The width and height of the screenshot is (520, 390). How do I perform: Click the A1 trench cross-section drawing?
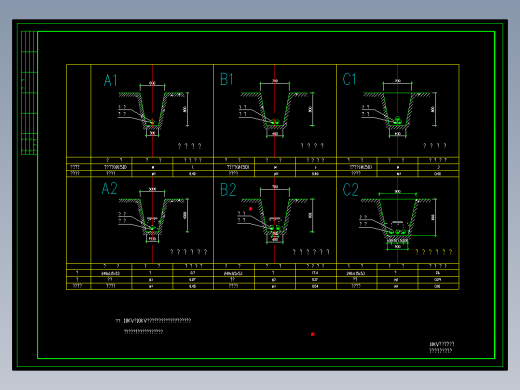click(152, 110)
